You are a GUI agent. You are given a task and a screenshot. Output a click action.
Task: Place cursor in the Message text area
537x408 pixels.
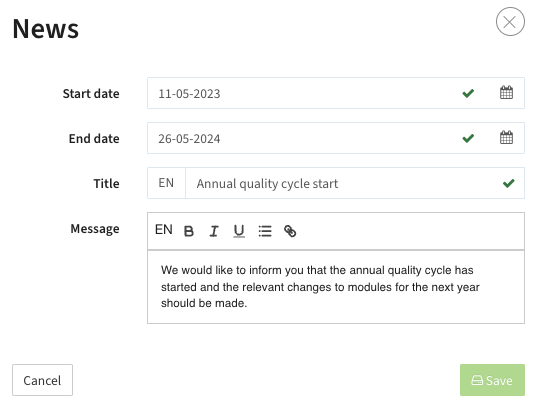pos(336,287)
